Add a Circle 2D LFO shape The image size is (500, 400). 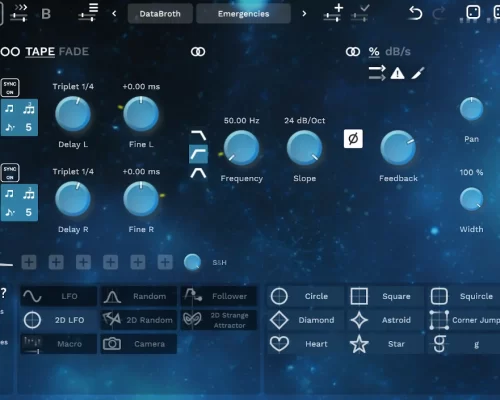(x=305, y=296)
